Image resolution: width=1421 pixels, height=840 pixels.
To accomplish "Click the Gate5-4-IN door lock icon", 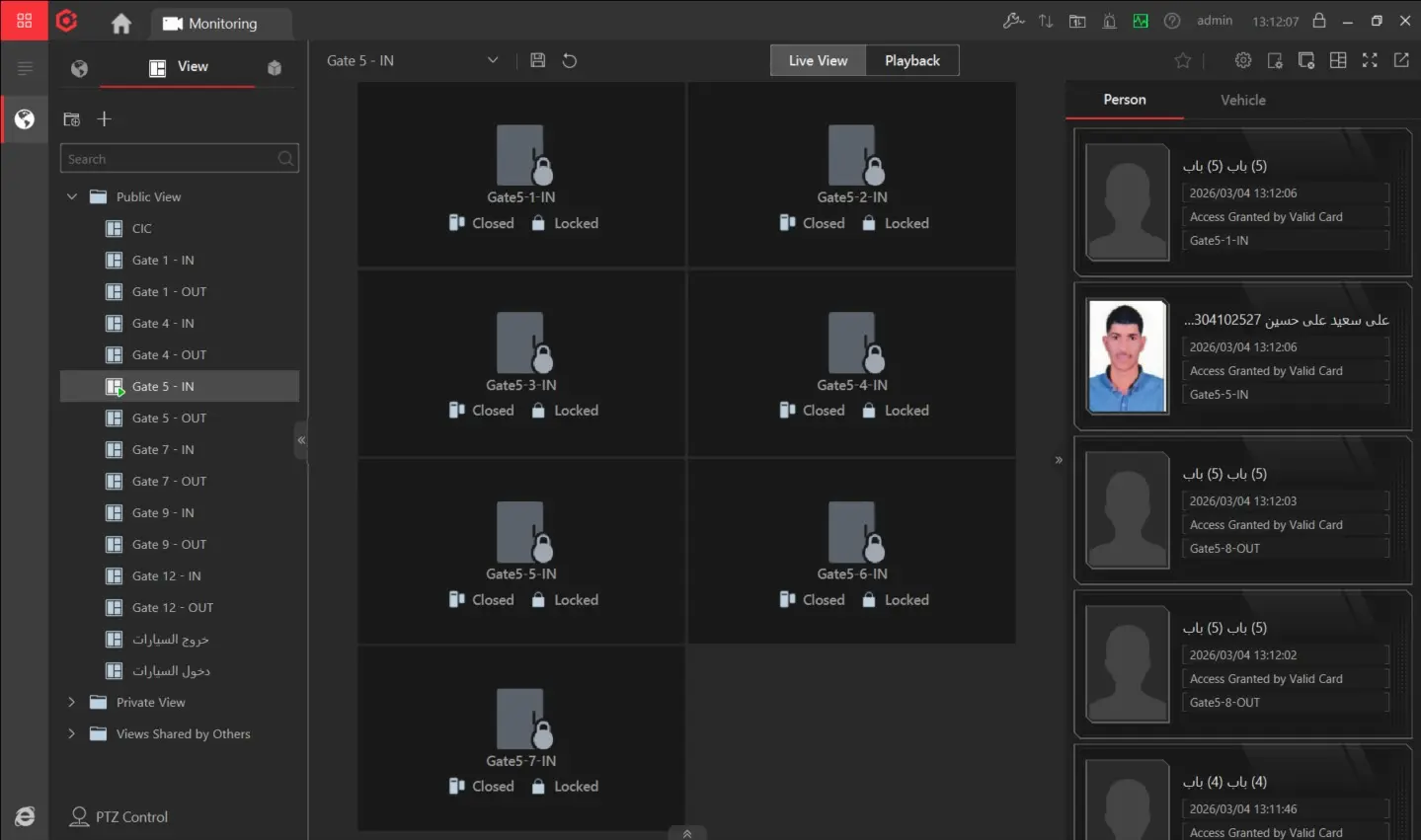I will pyautogui.click(x=855, y=342).
